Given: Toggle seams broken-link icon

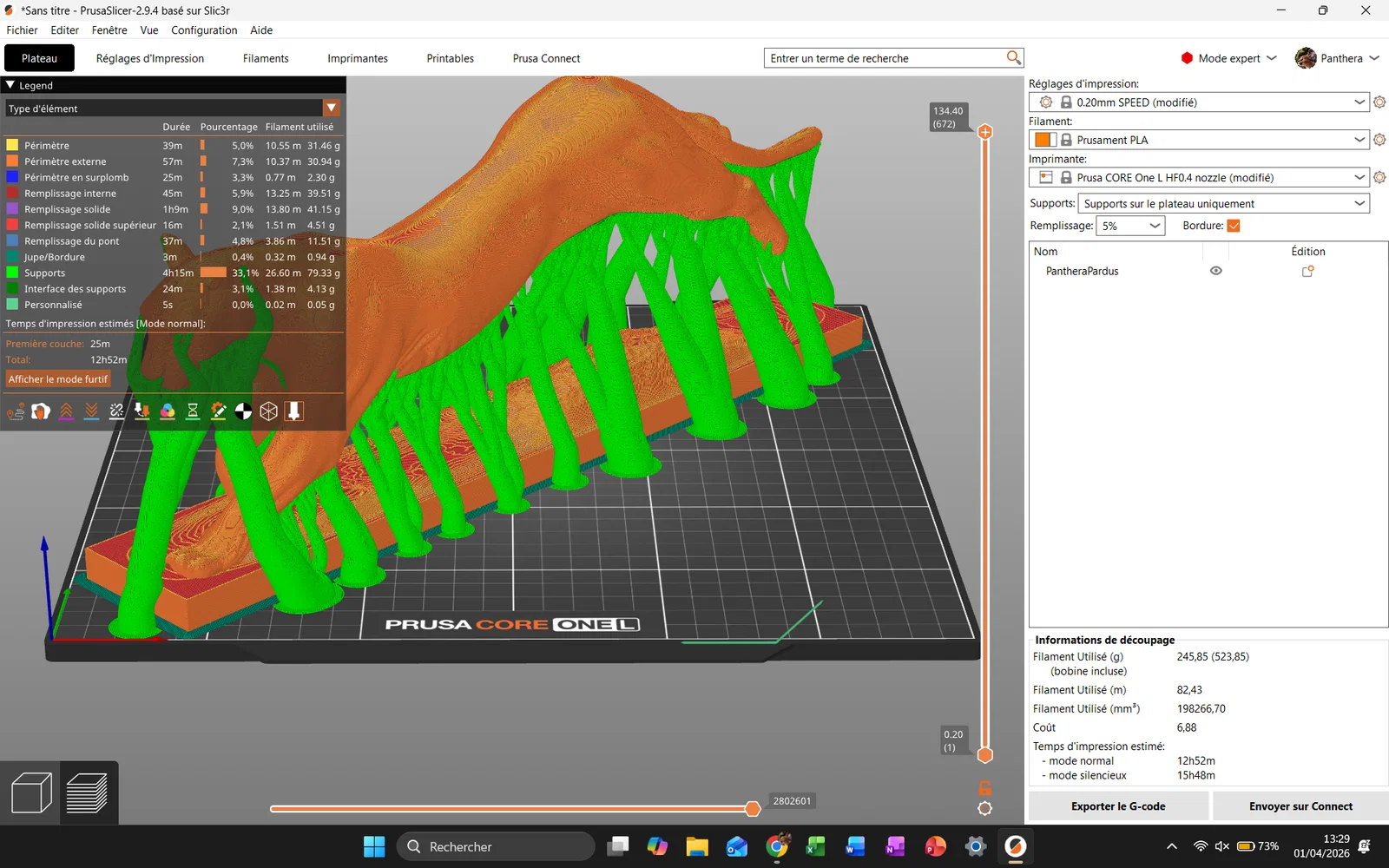Looking at the screenshot, I should click(x=116, y=411).
